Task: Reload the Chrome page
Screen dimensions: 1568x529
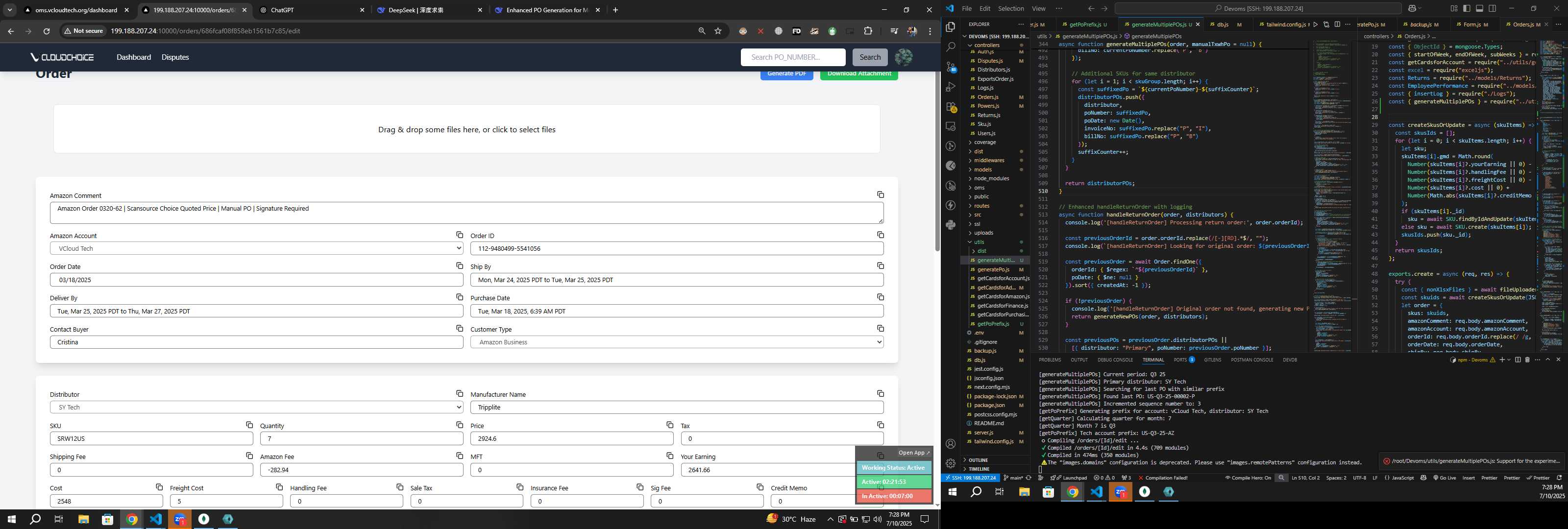Action: (x=46, y=31)
